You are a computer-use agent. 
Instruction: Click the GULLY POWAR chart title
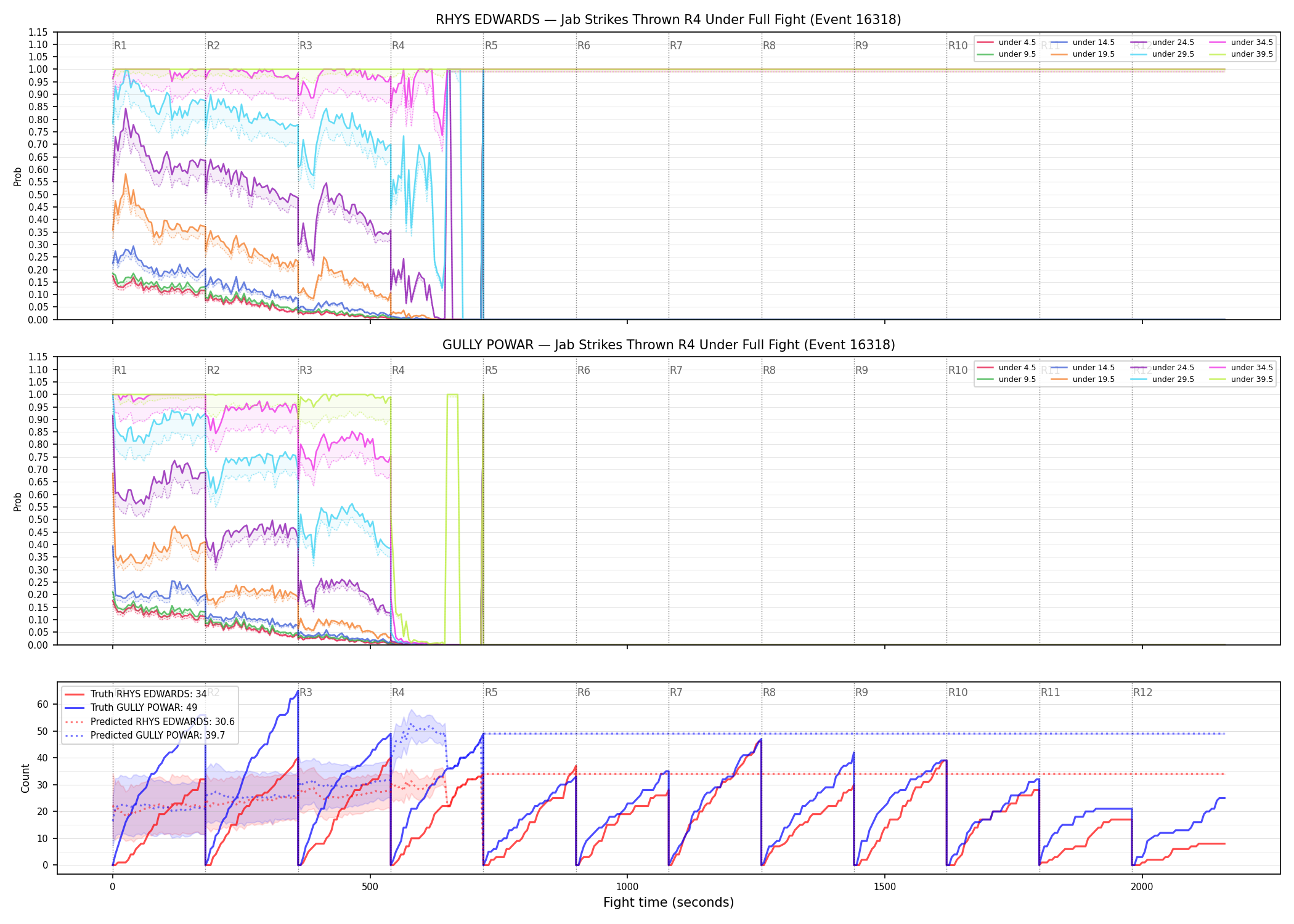669,345
